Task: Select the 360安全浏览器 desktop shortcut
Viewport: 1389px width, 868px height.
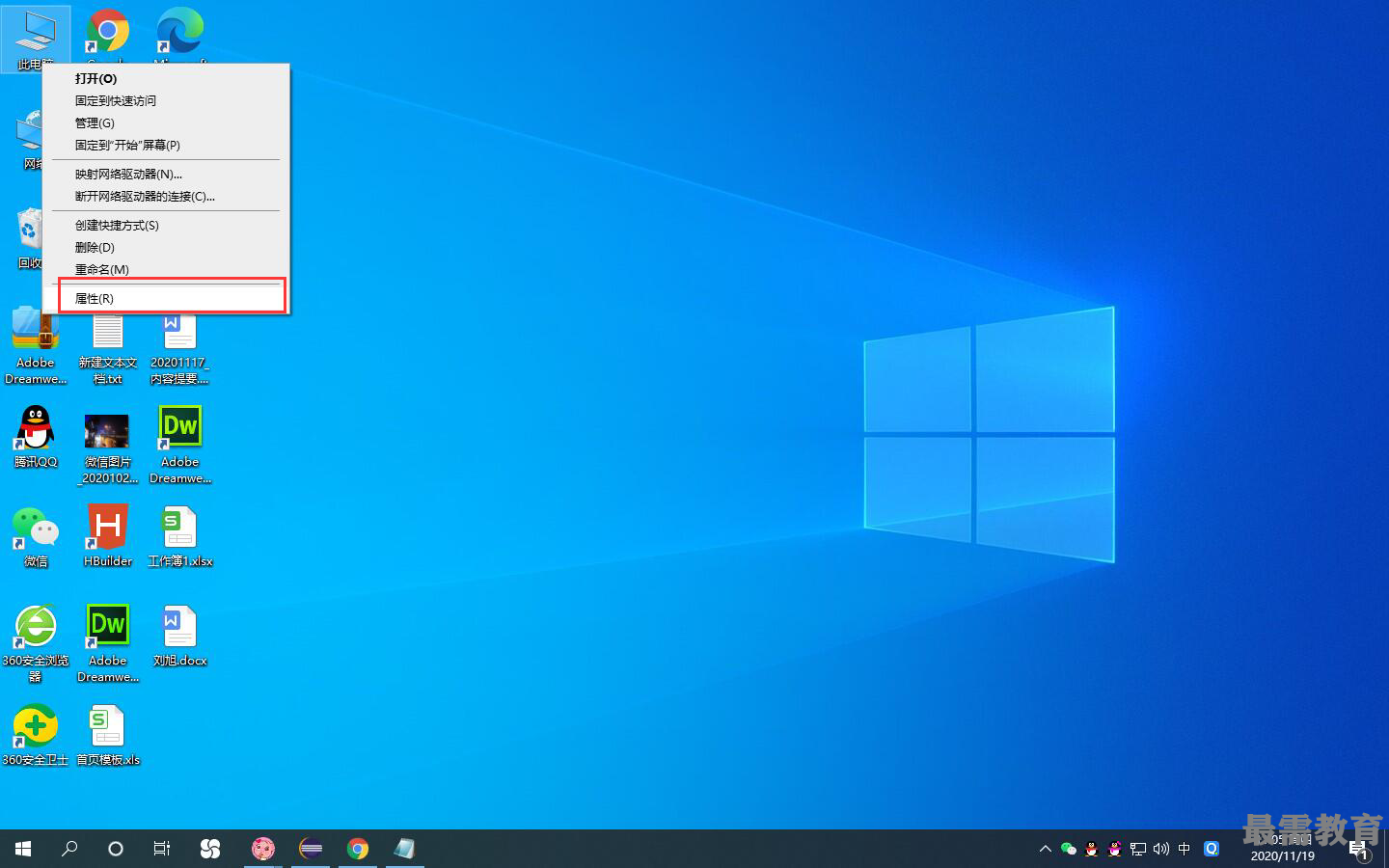Action: point(36,643)
